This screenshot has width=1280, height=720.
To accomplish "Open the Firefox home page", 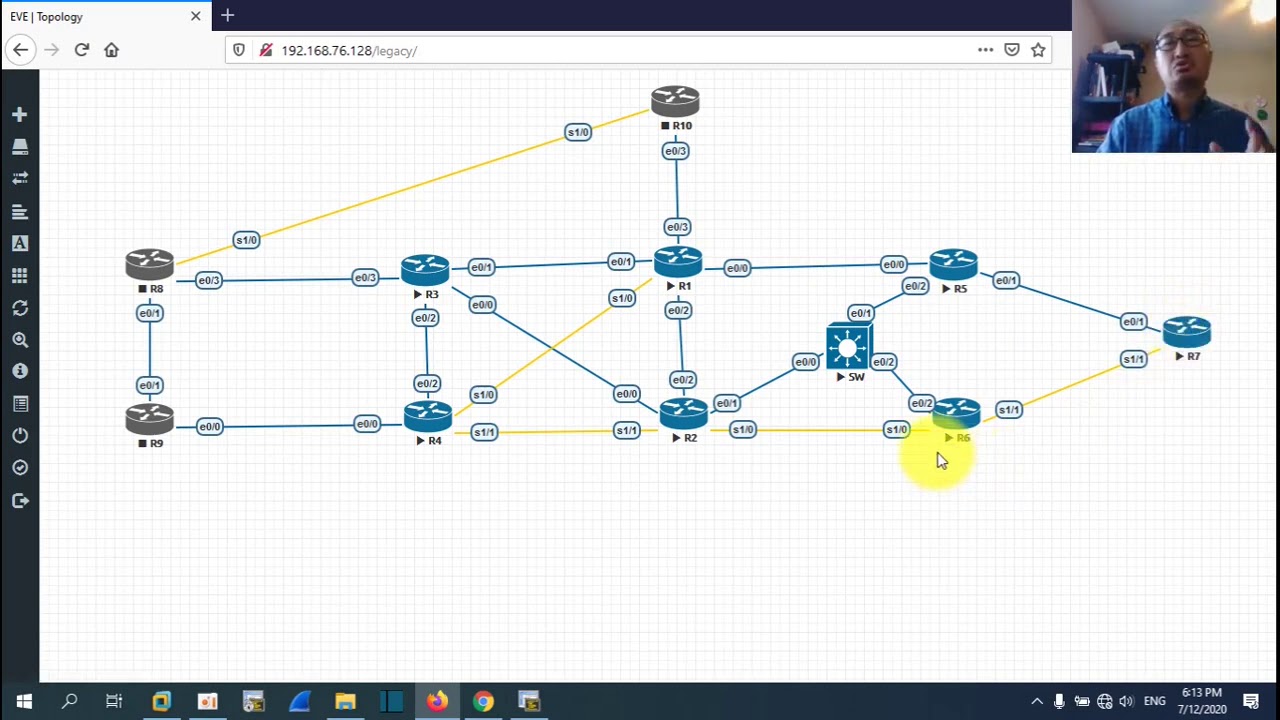I will pos(111,50).
